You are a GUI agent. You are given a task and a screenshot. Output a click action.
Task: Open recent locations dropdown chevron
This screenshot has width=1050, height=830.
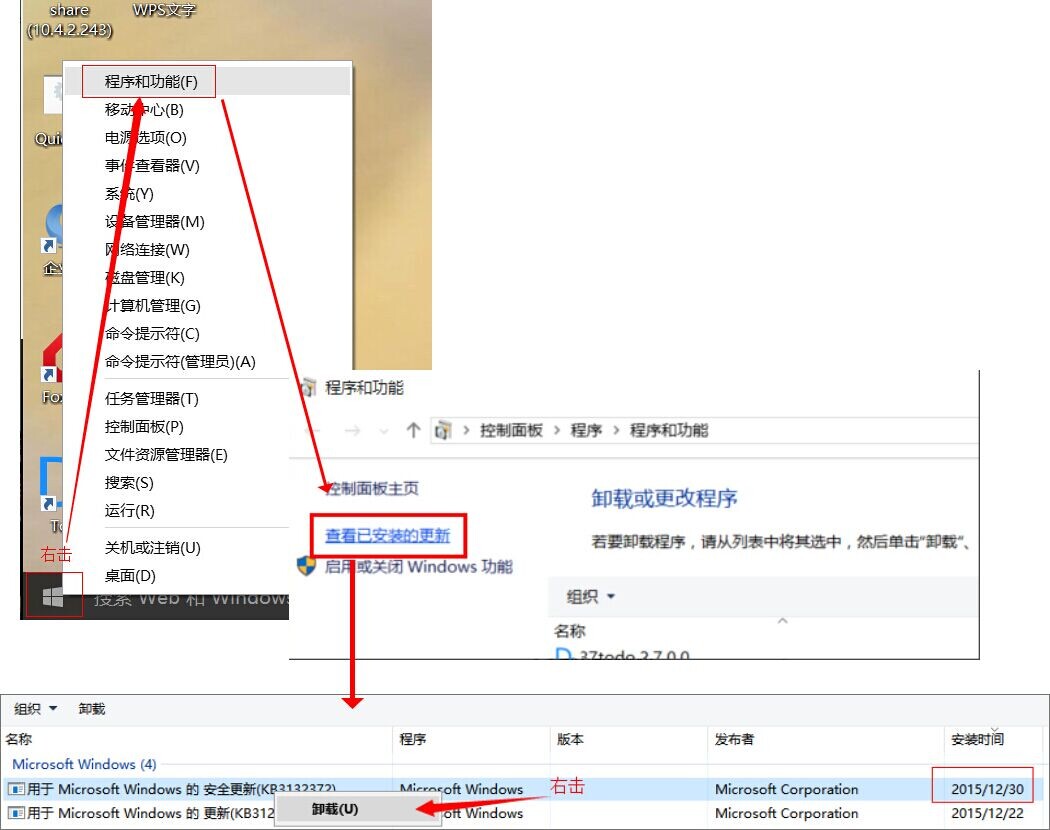point(384,431)
